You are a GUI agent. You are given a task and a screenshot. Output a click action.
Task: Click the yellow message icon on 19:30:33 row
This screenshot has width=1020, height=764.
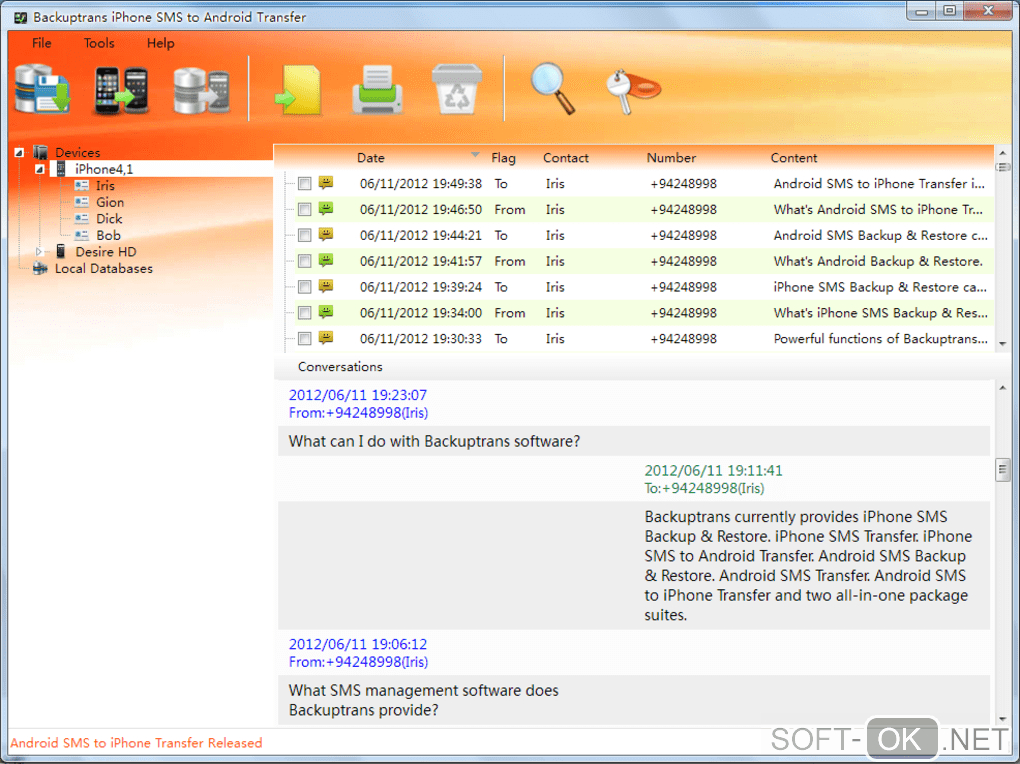pos(326,338)
